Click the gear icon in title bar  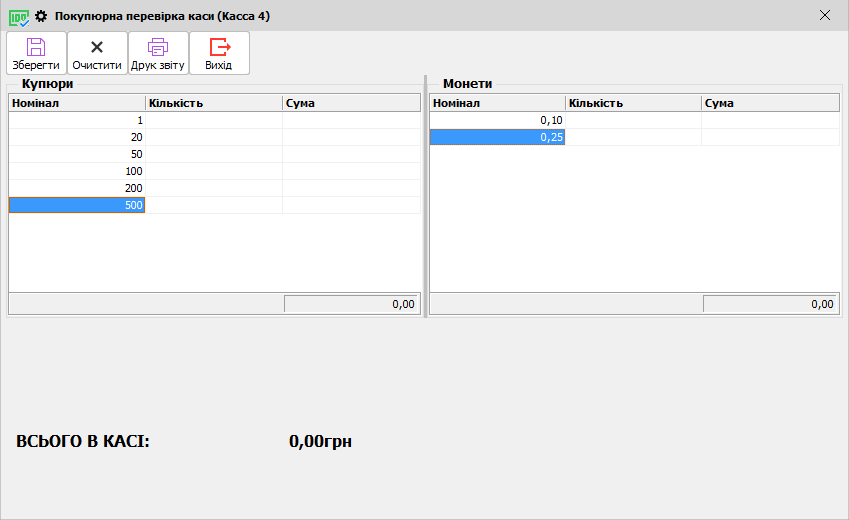pos(41,16)
